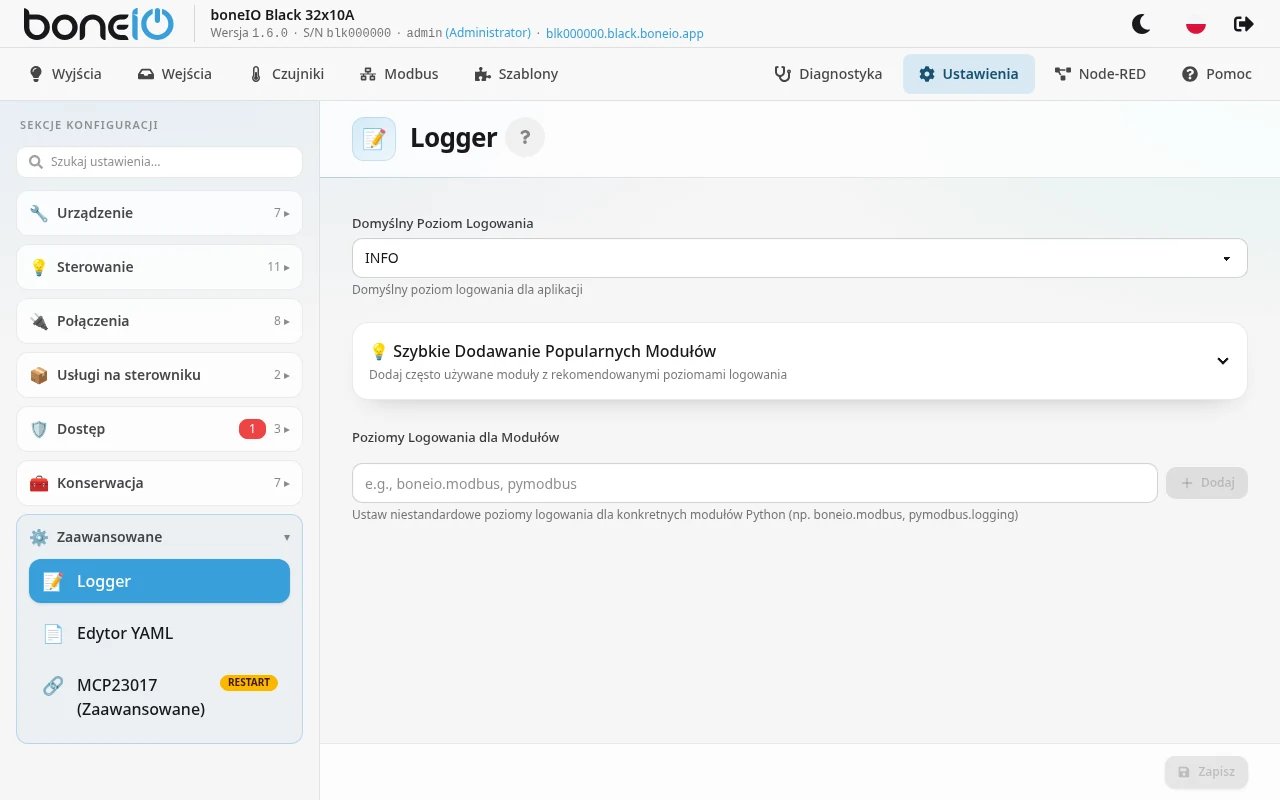
Task: Expand the Usługi na sterowniku section
Action: (x=159, y=375)
